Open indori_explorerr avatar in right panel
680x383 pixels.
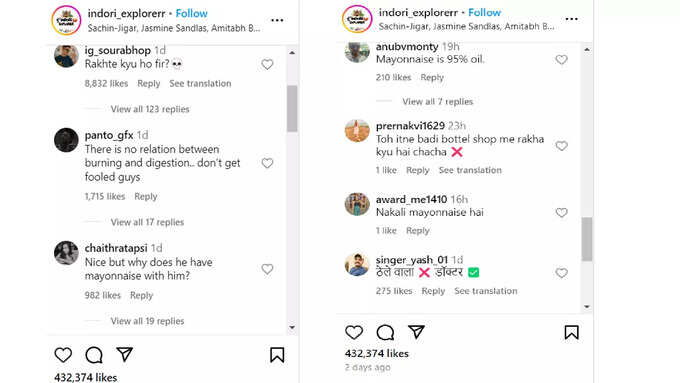357,19
